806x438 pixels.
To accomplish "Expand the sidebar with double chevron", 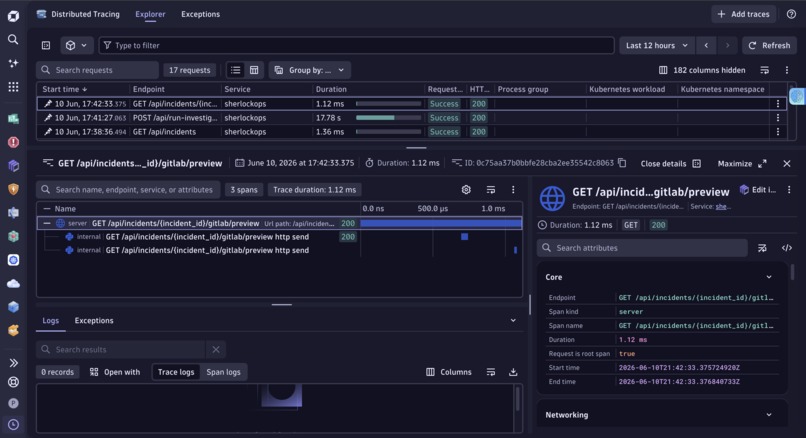I will pos(13,363).
